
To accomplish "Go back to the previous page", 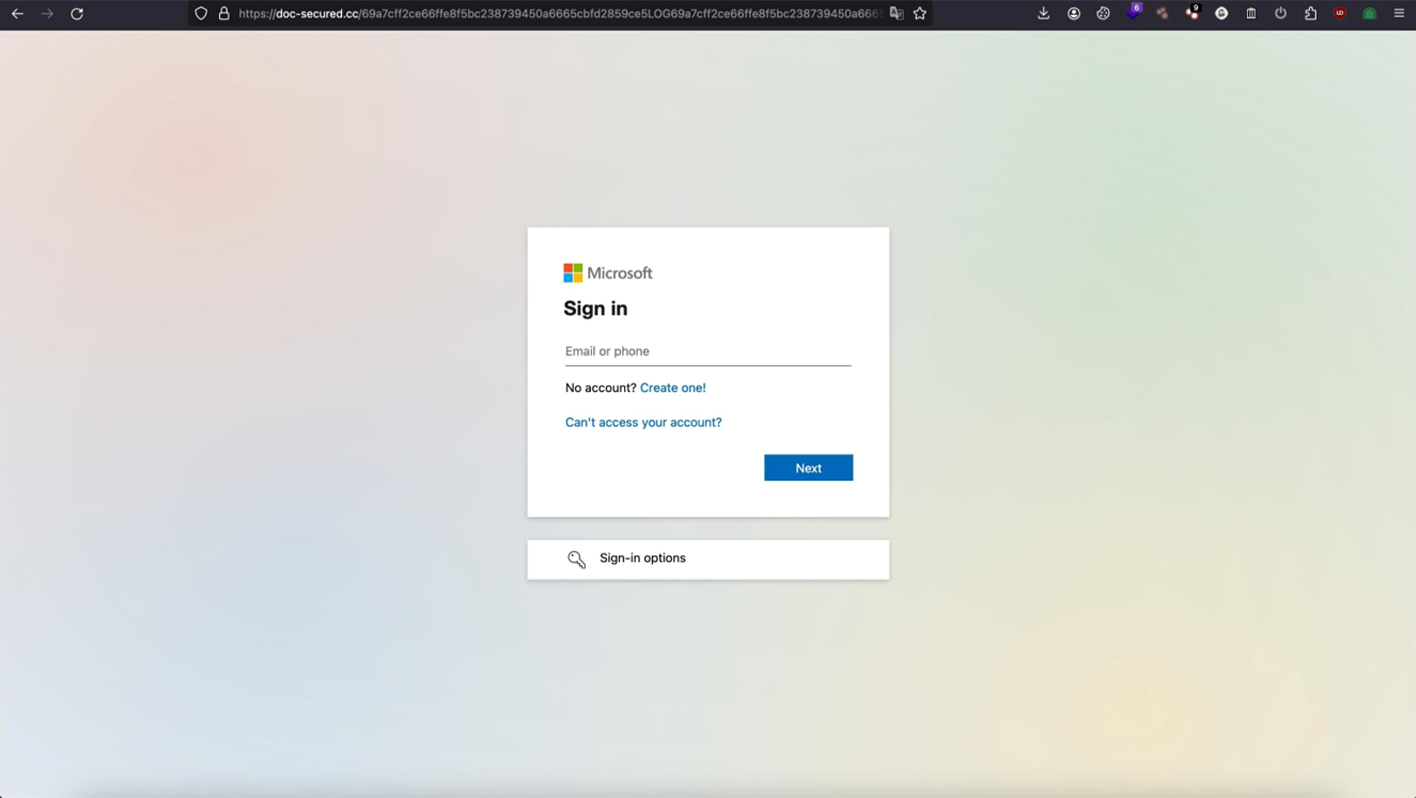I will (17, 14).
